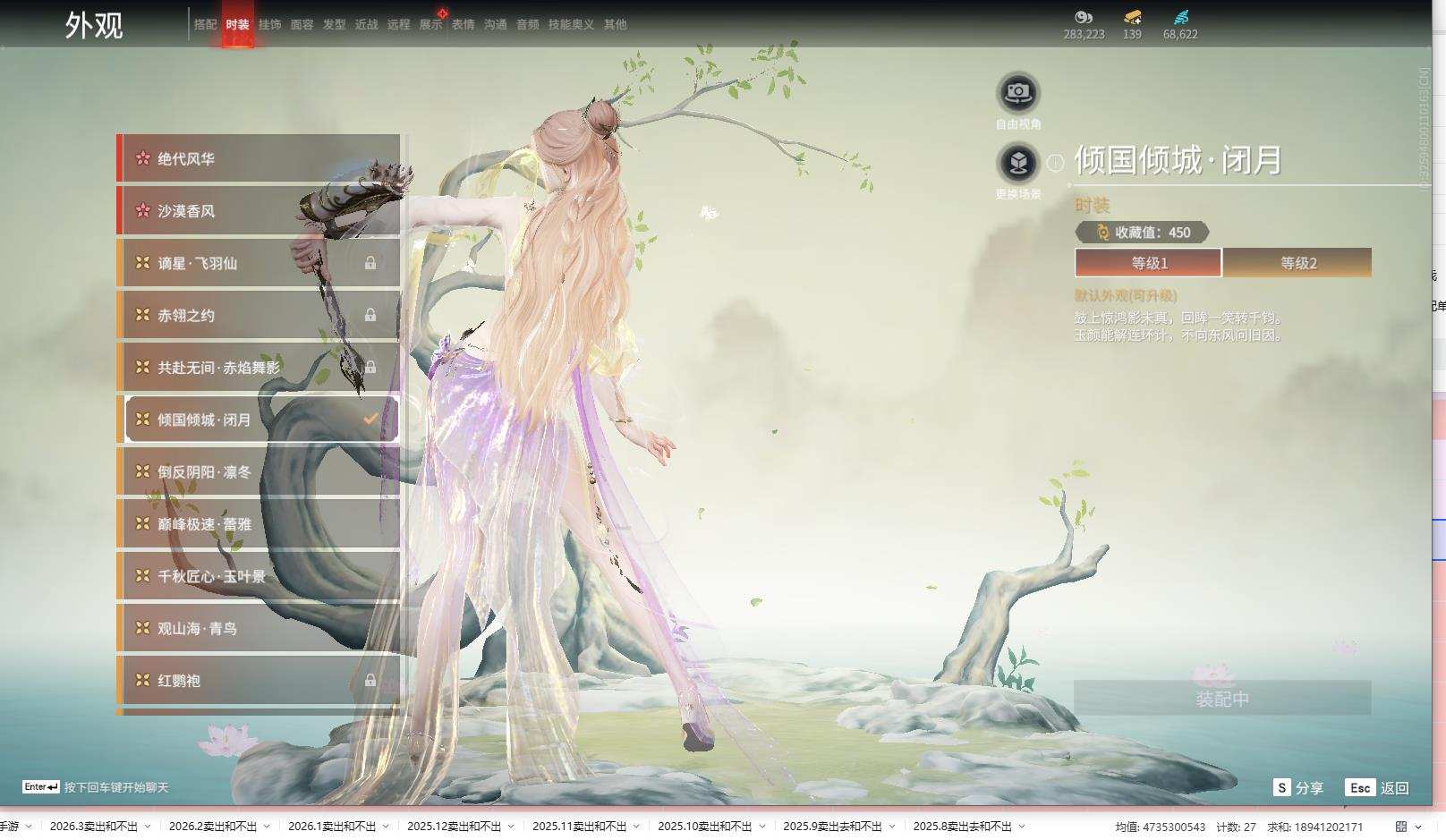Open the 2025.12卖出和不出 sheet tab
The image size is (1446, 840).
point(455,827)
